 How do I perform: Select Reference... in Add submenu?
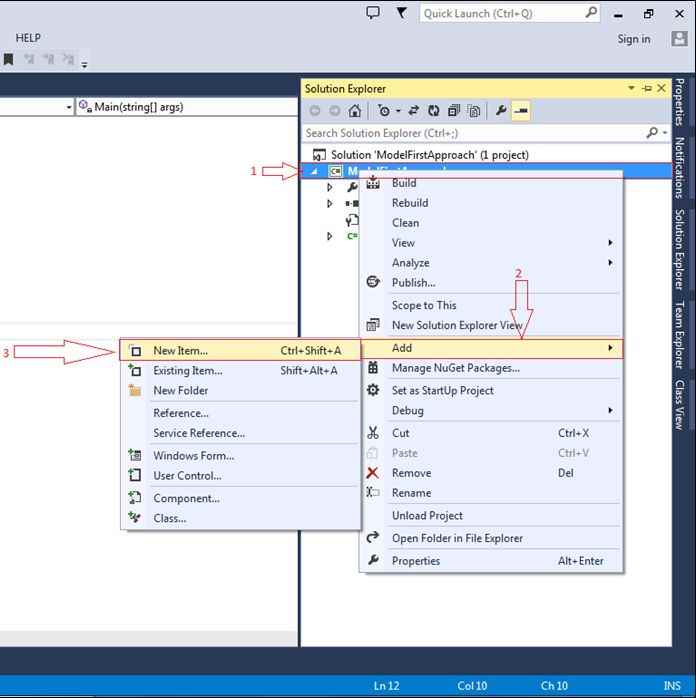click(x=240, y=413)
